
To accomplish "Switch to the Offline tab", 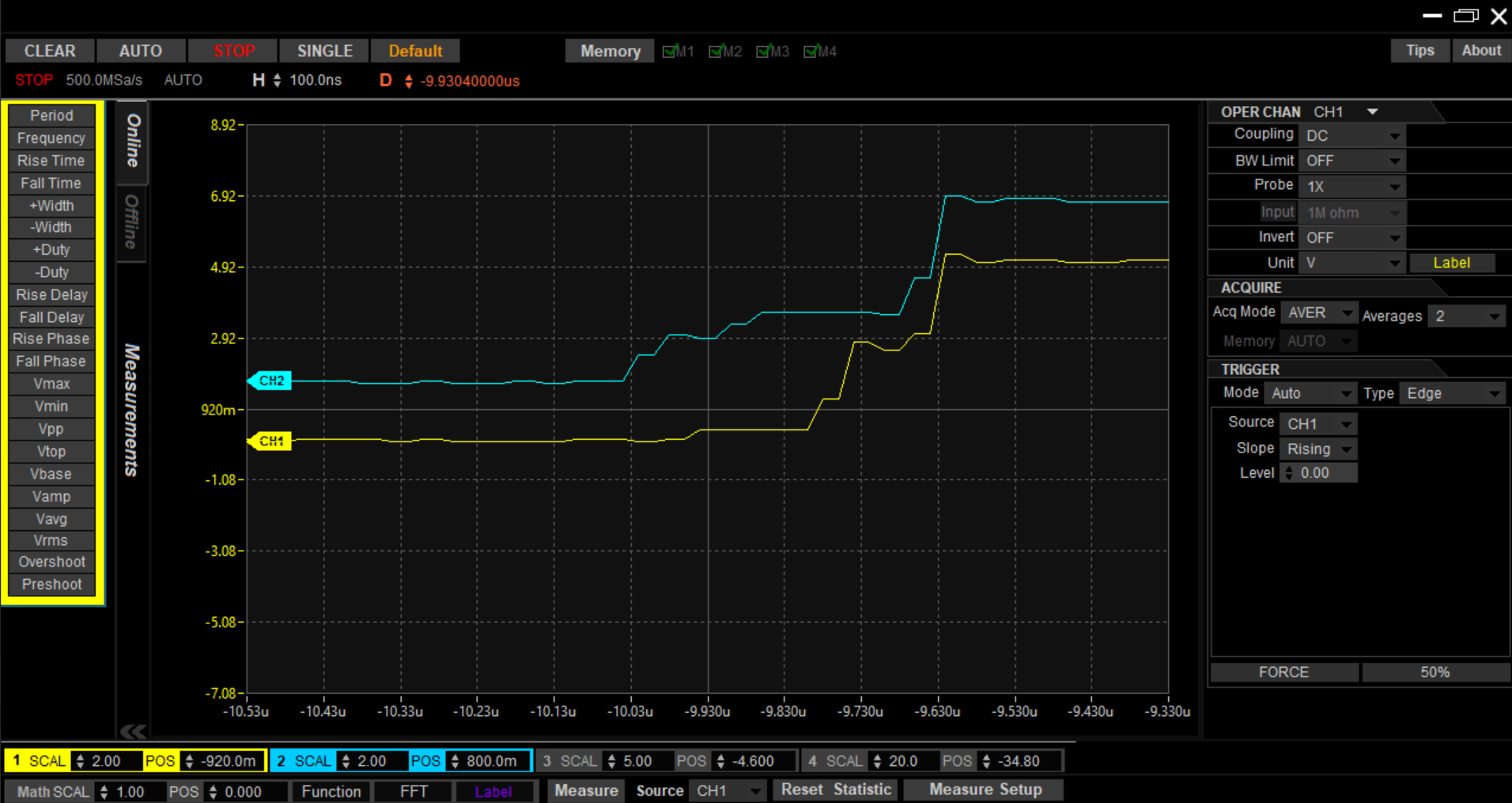I will coord(132,222).
